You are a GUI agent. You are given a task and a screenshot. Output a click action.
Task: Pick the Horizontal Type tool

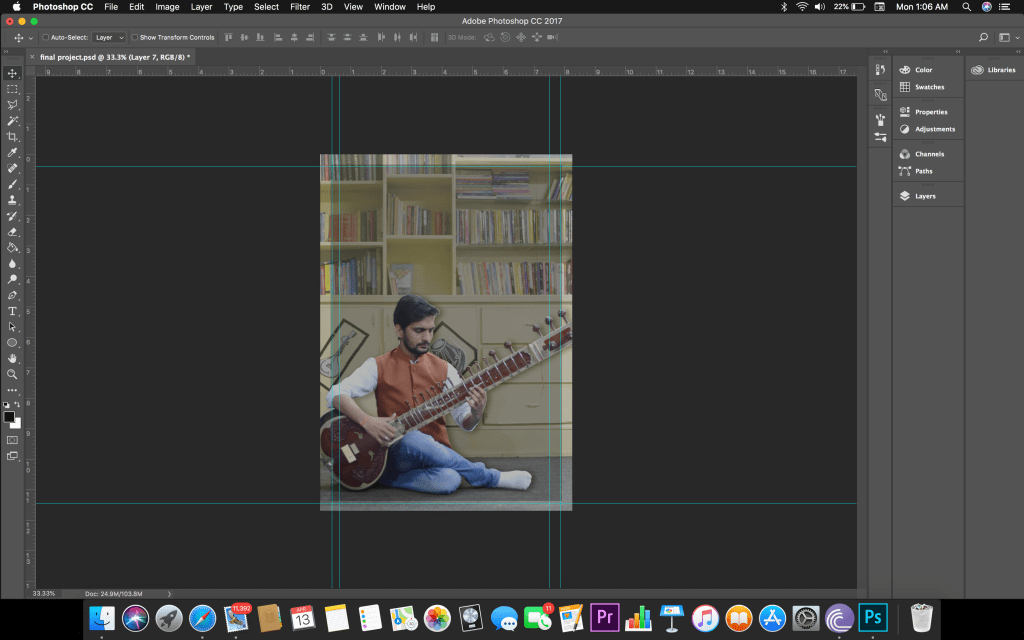pyautogui.click(x=12, y=311)
